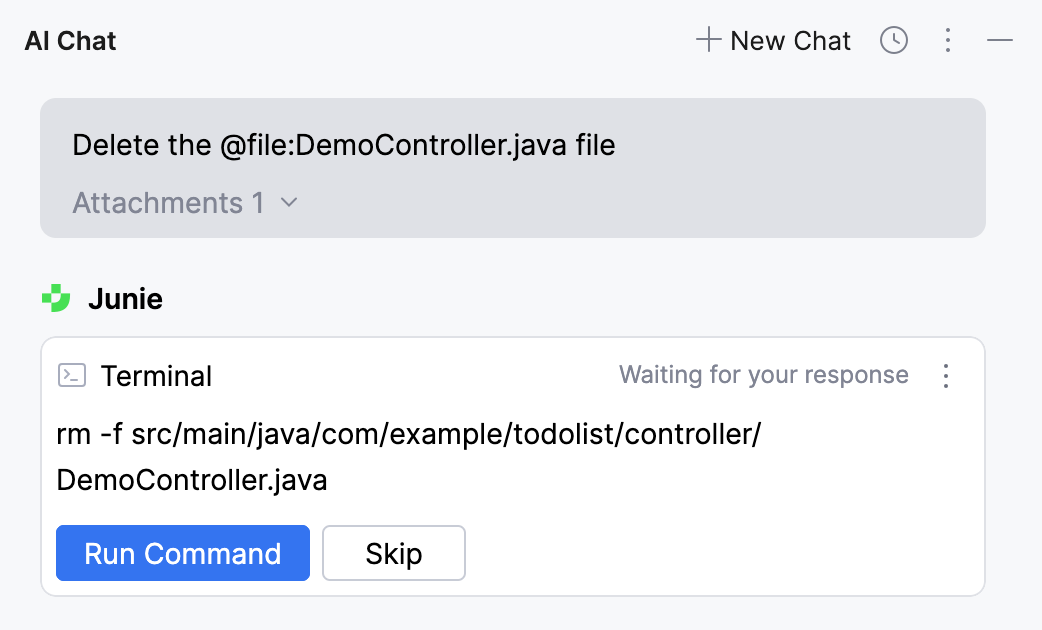Click the green Junie logo icon
1042x630 pixels.
pos(56,298)
